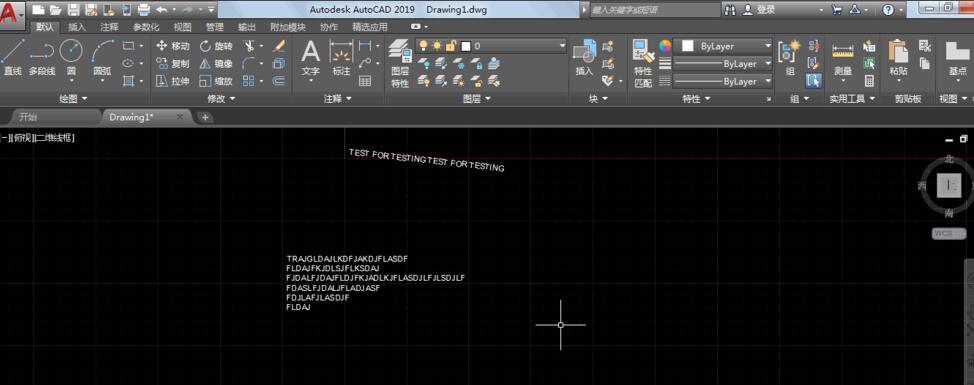This screenshot has height=385, width=974.
Task: Click Match Properties (特性匹配) icon
Action: tap(644, 63)
